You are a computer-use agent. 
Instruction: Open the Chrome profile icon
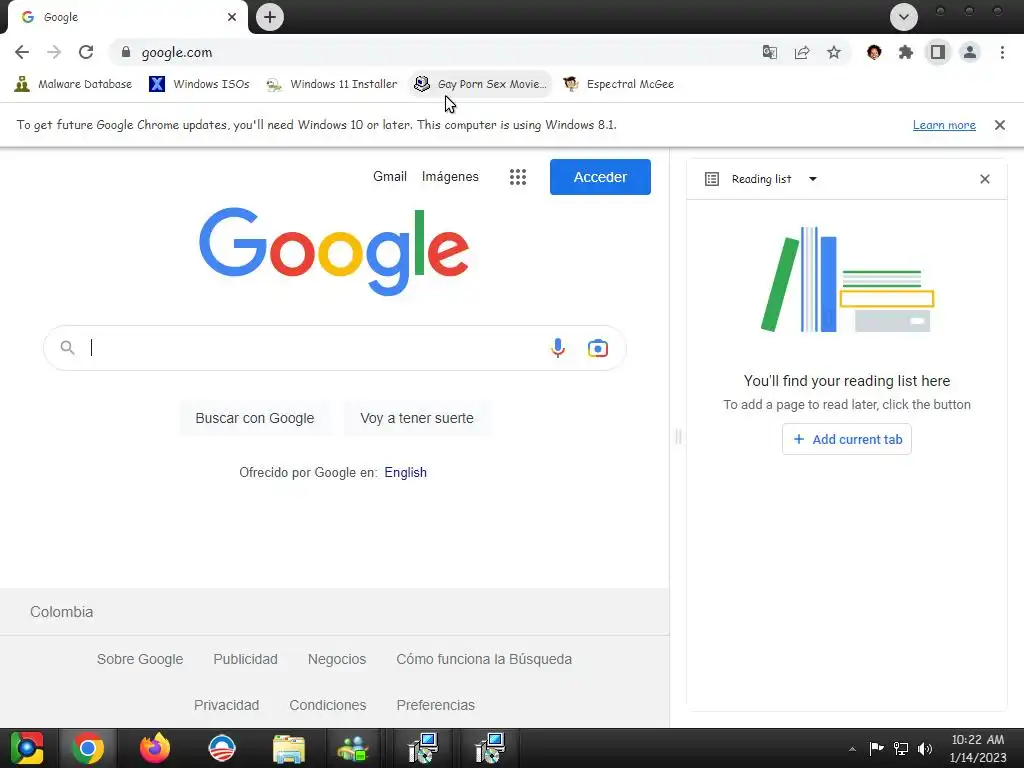970,52
